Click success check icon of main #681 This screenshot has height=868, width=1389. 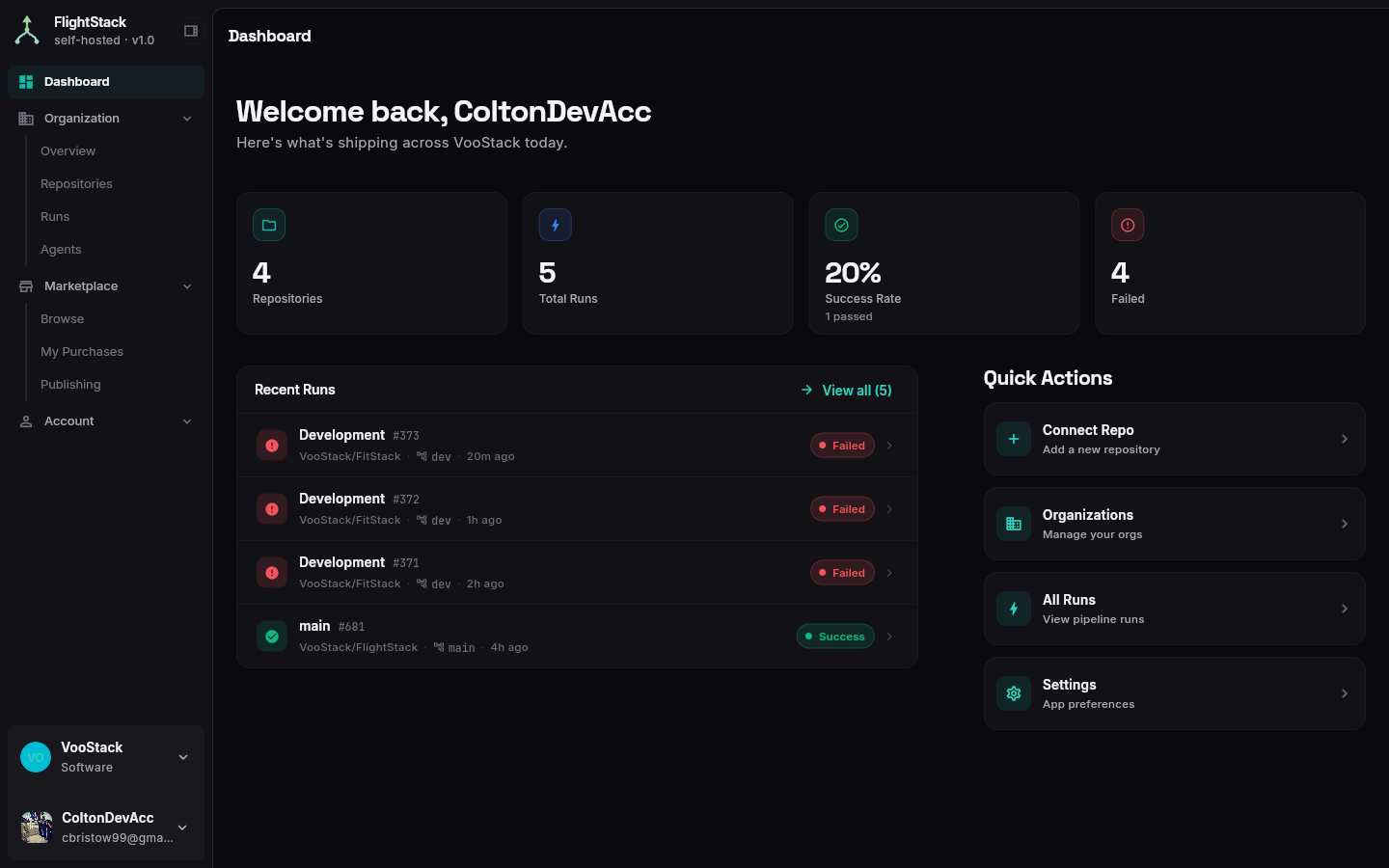272,637
